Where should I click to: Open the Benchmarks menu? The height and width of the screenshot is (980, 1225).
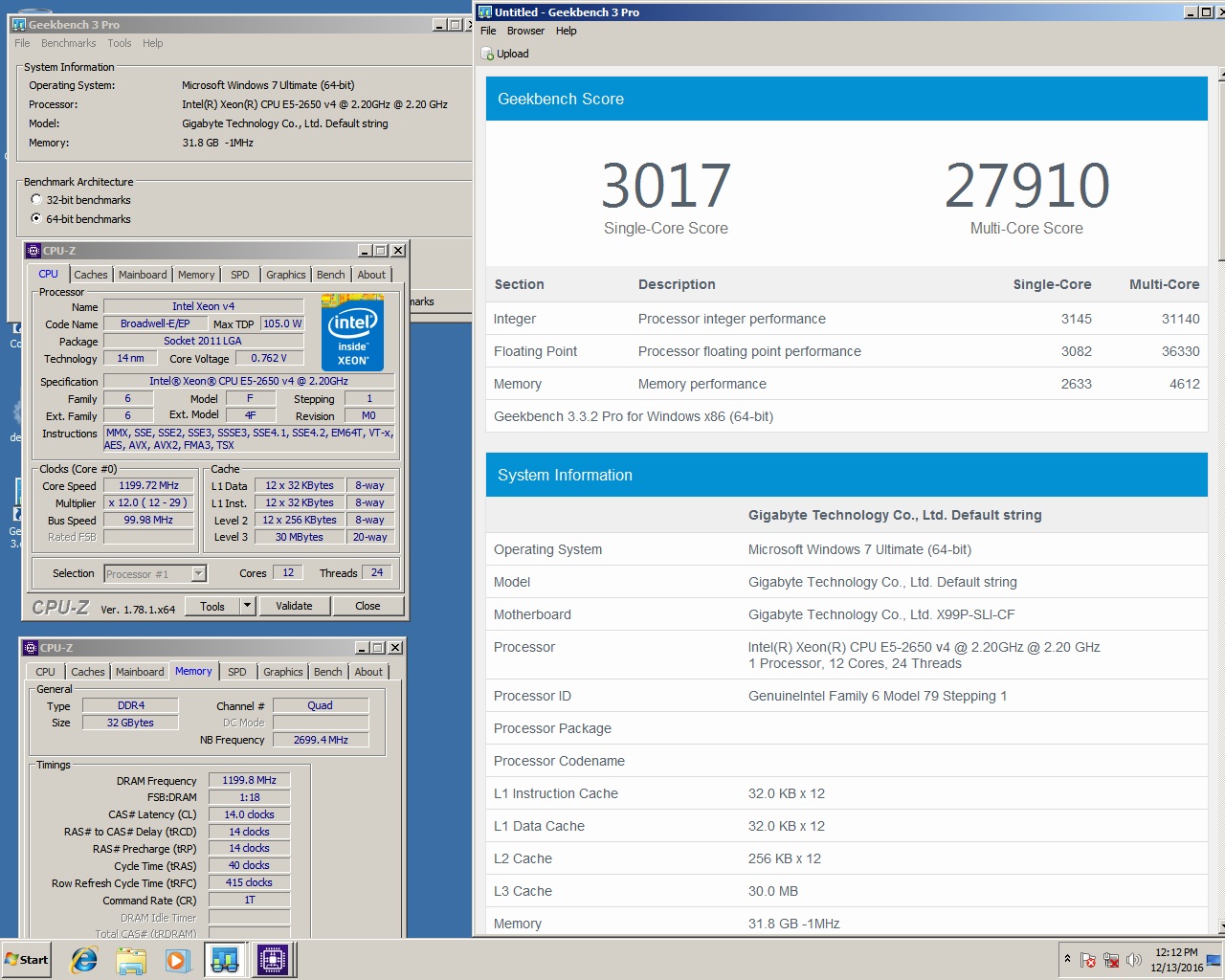(x=69, y=43)
